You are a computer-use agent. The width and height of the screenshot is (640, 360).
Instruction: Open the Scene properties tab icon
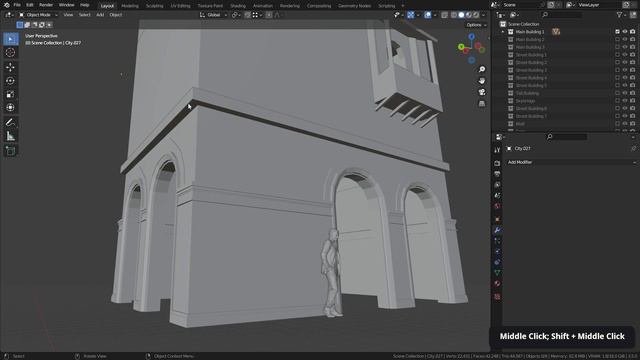(x=497, y=196)
